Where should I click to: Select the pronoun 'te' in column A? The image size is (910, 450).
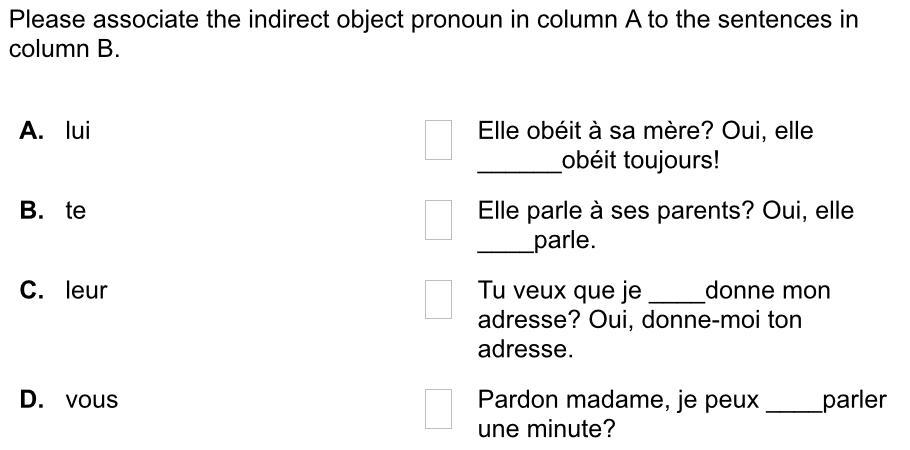tap(75, 211)
